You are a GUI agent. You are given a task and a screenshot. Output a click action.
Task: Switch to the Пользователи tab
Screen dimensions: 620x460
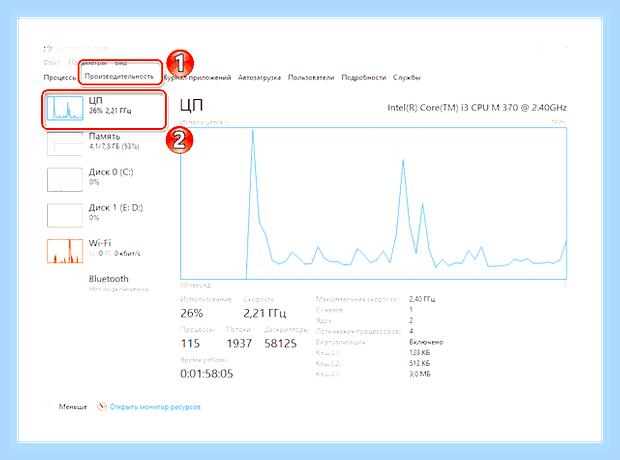[x=311, y=78]
